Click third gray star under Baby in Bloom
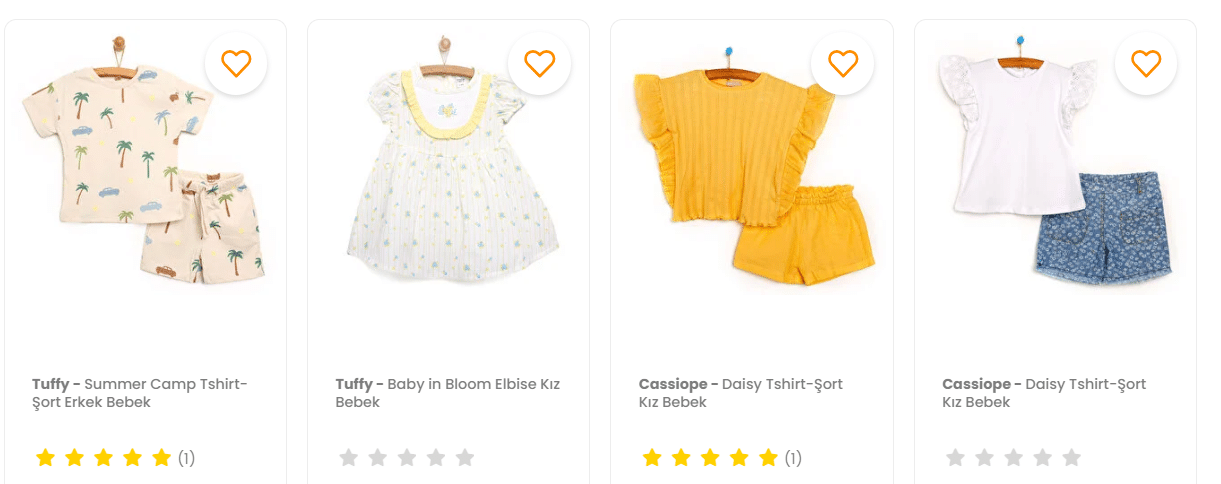 coord(407,458)
